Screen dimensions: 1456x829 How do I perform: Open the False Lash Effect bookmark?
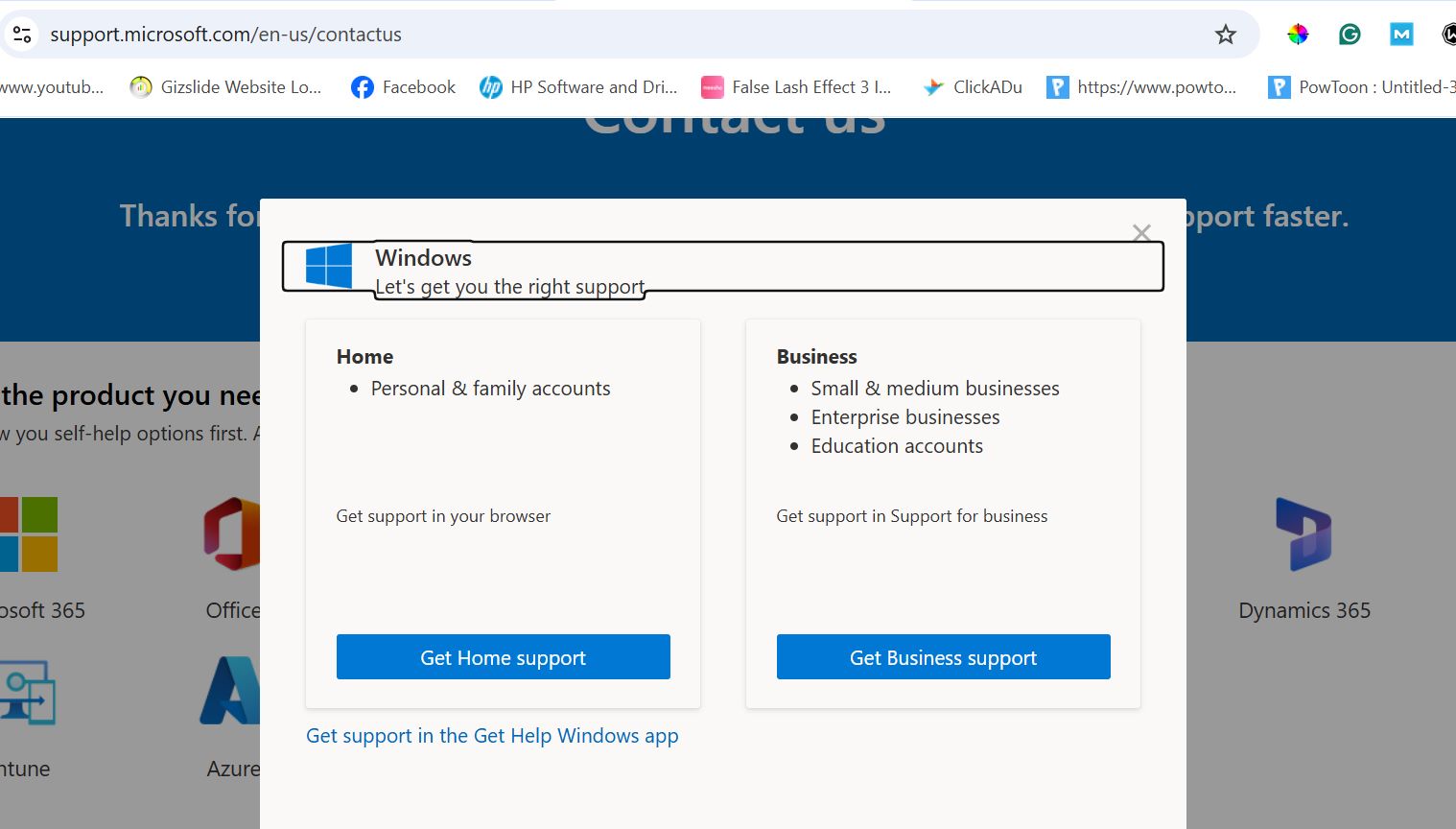point(796,87)
